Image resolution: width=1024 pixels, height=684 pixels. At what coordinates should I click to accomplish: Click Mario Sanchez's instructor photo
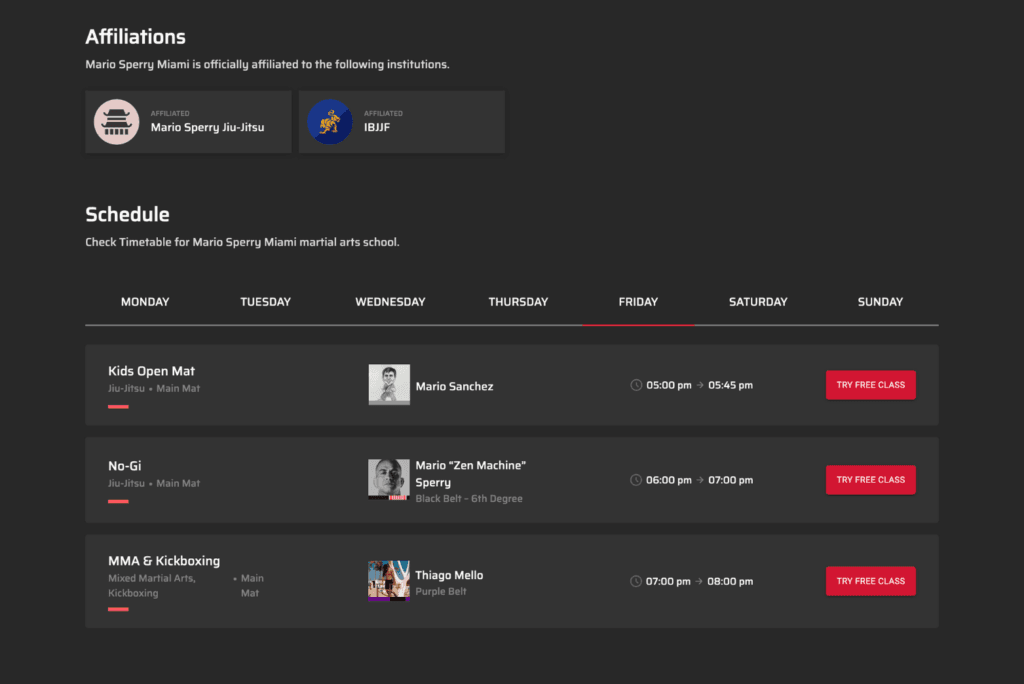coord(389,385)
